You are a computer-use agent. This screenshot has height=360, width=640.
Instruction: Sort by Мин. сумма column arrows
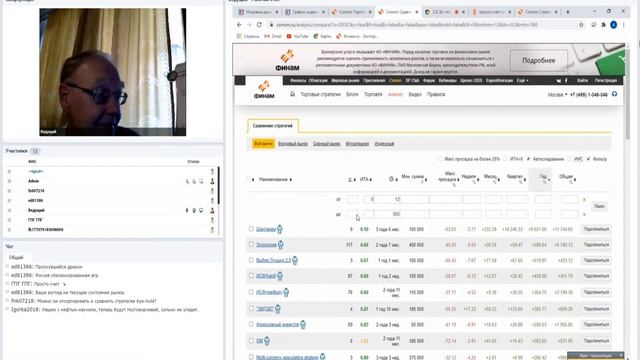(x=426, y=180)
